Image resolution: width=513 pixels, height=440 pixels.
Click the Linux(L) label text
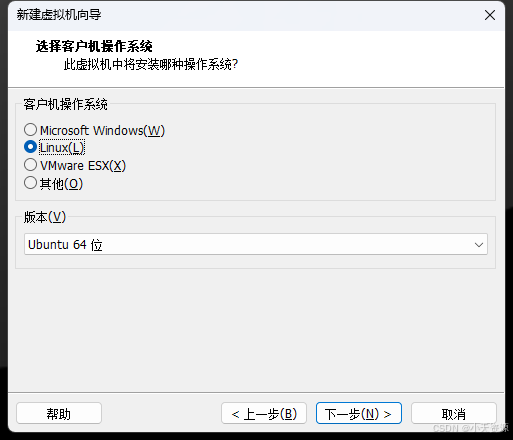(x=62, y=148)
